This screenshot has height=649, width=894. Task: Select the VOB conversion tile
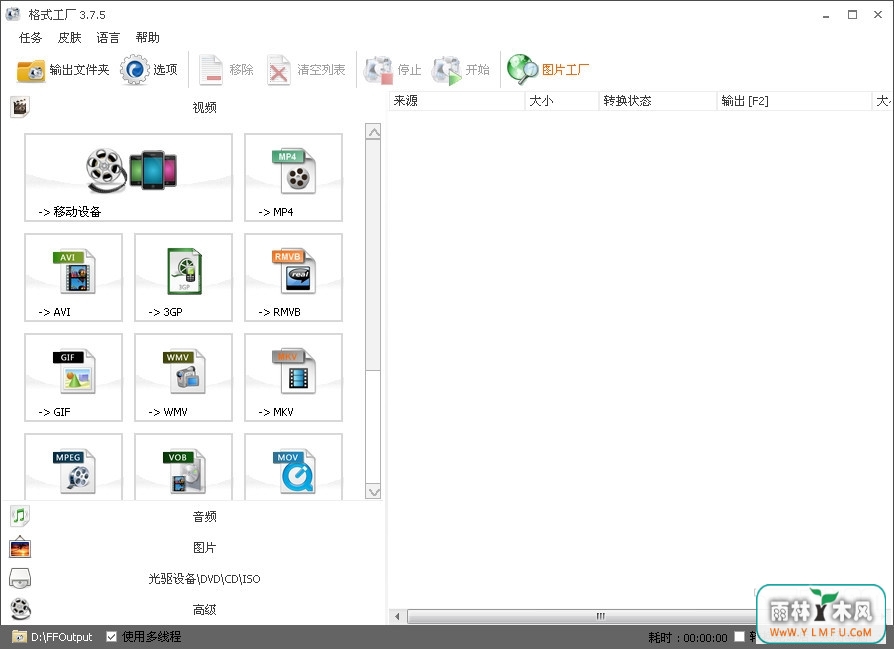pyautogui.click(x=184, y=467)
